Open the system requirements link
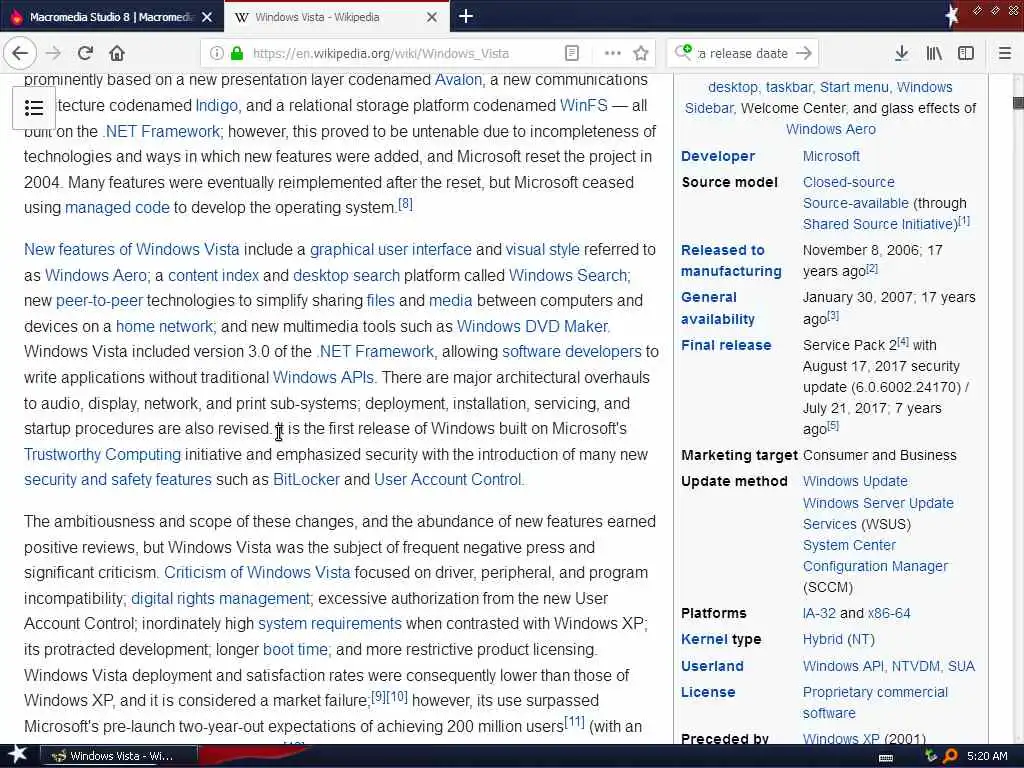 tap(330, 624)
